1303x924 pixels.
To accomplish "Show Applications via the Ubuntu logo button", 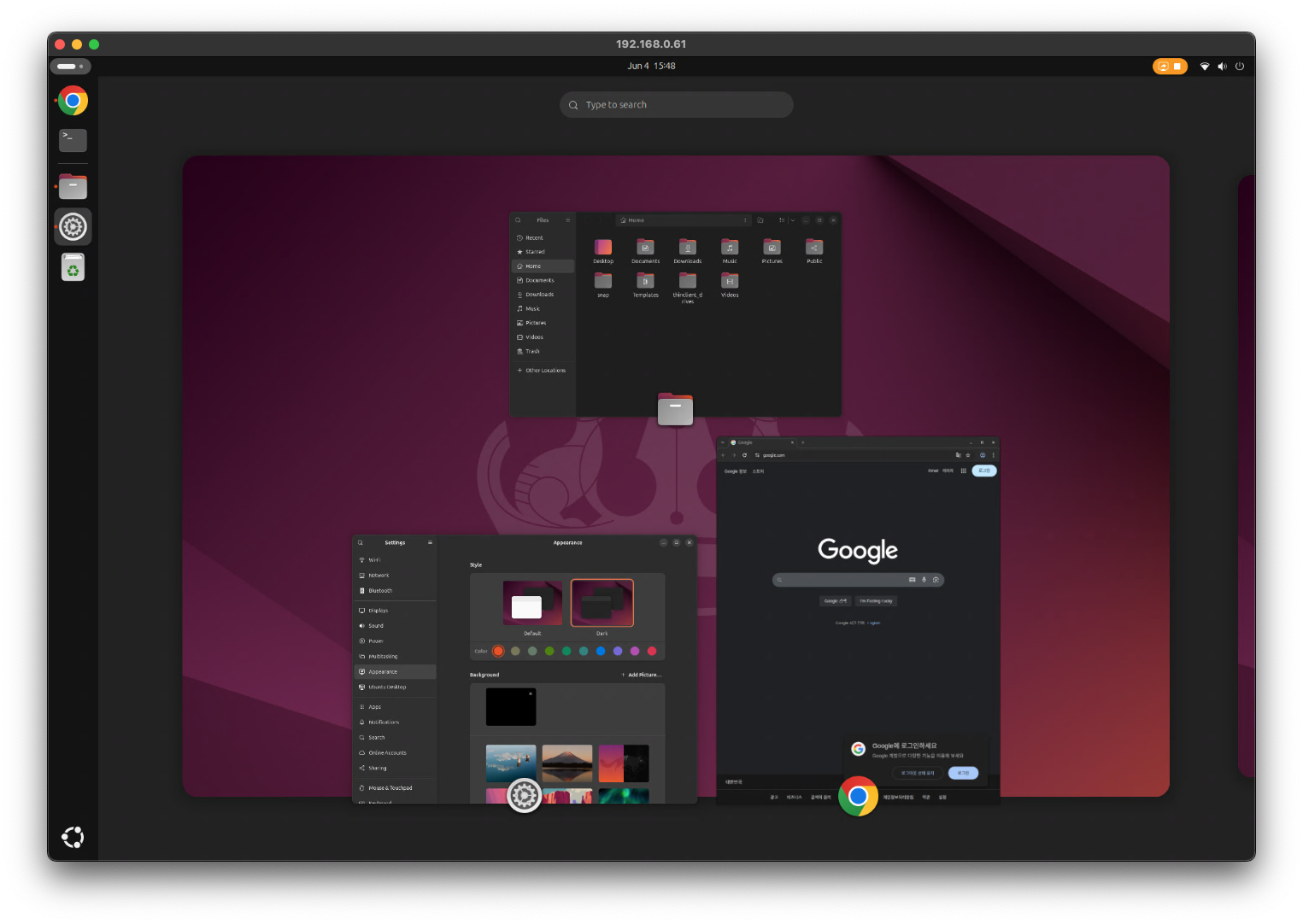I will tap(73, 837).
